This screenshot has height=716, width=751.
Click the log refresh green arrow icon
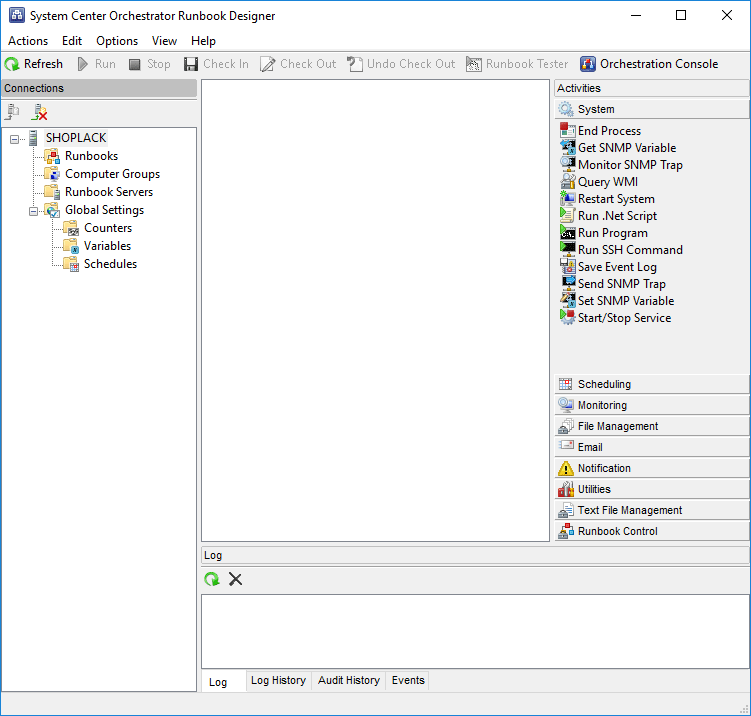click(x=212, y=580)
